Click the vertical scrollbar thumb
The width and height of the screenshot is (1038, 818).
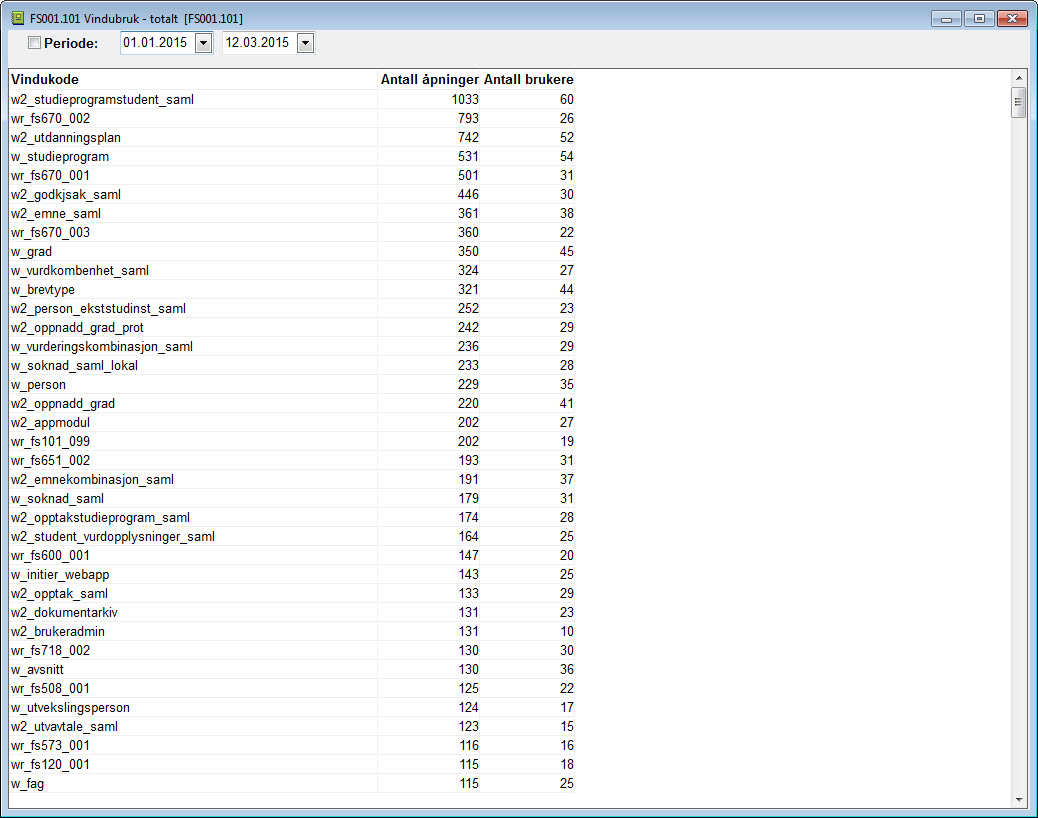(x=1019, y=103)
